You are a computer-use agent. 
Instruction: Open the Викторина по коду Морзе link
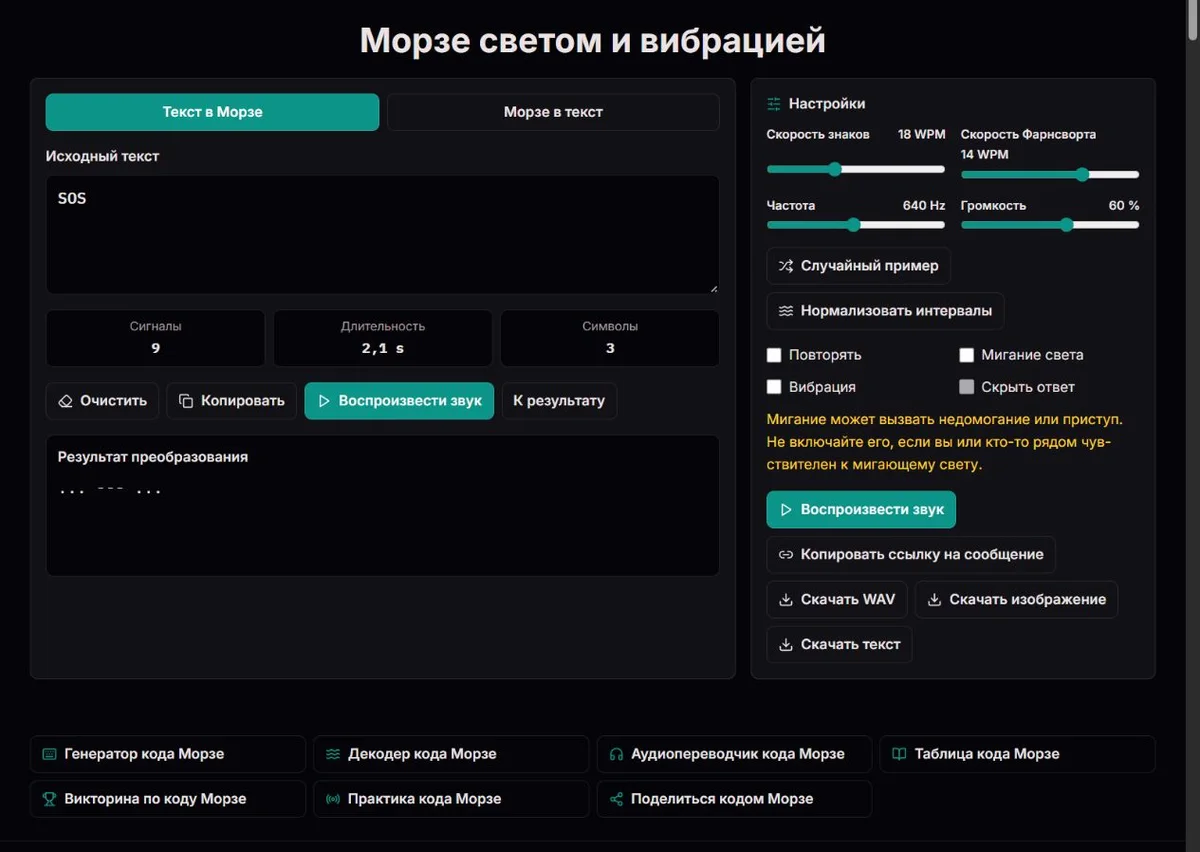(168, 799)
